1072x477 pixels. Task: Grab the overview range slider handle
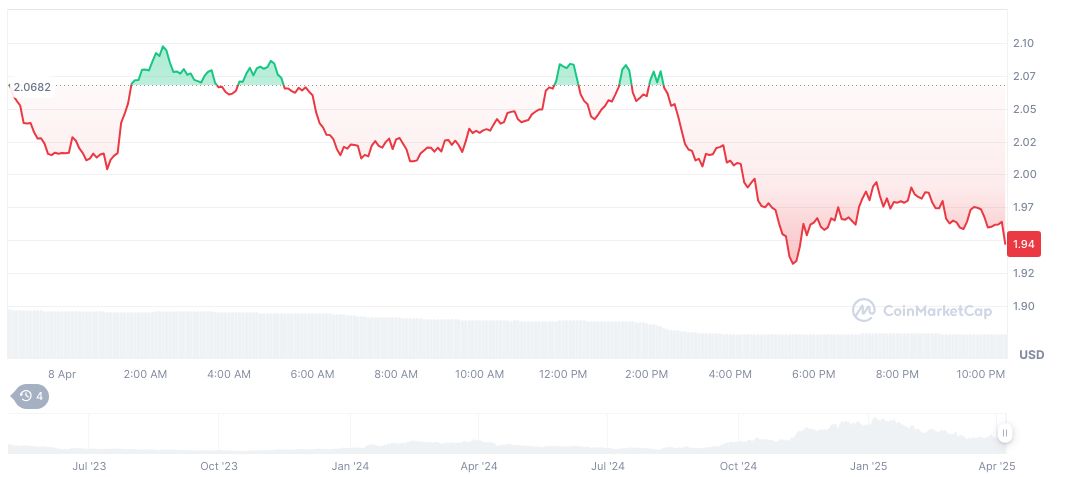click(1004, 433)
